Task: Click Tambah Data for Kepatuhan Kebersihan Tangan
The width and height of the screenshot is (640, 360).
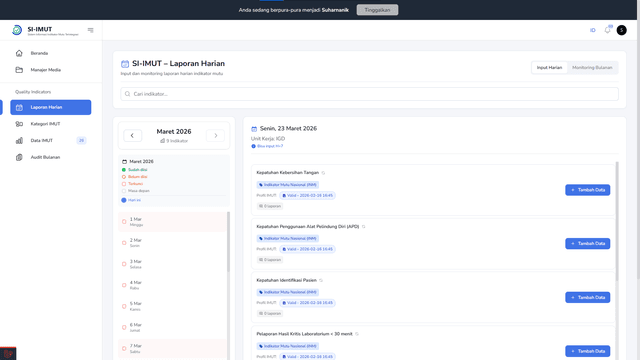Action: coord(587,190)
